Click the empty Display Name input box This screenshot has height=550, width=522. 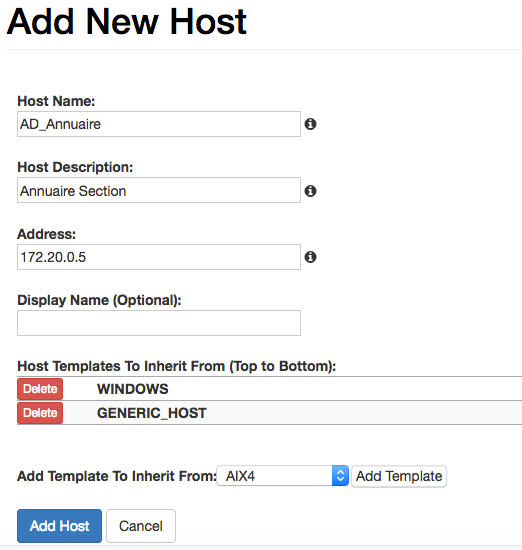pos(159,323)
